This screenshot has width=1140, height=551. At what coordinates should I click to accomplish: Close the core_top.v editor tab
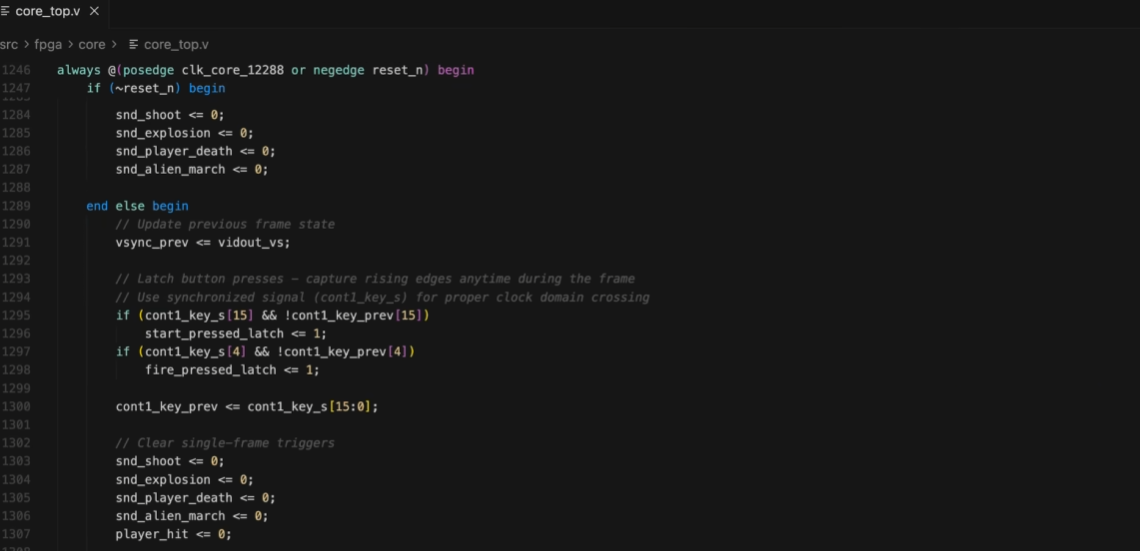point(94,11)
